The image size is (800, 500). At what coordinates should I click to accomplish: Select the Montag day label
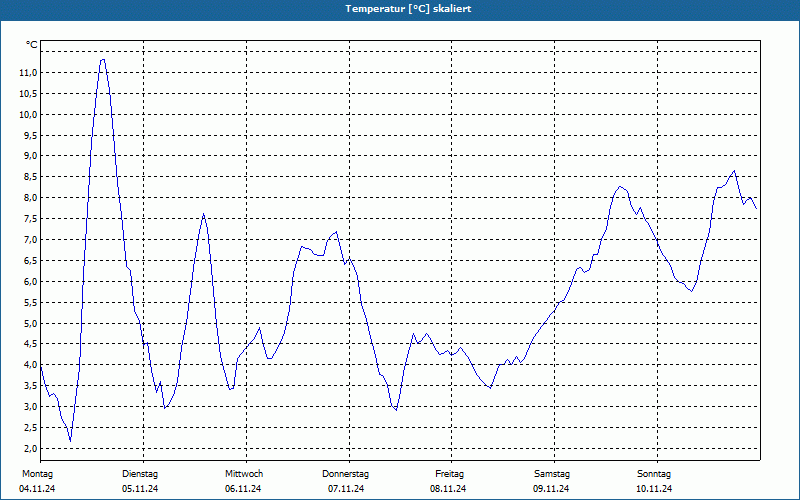tap(37, 474)
